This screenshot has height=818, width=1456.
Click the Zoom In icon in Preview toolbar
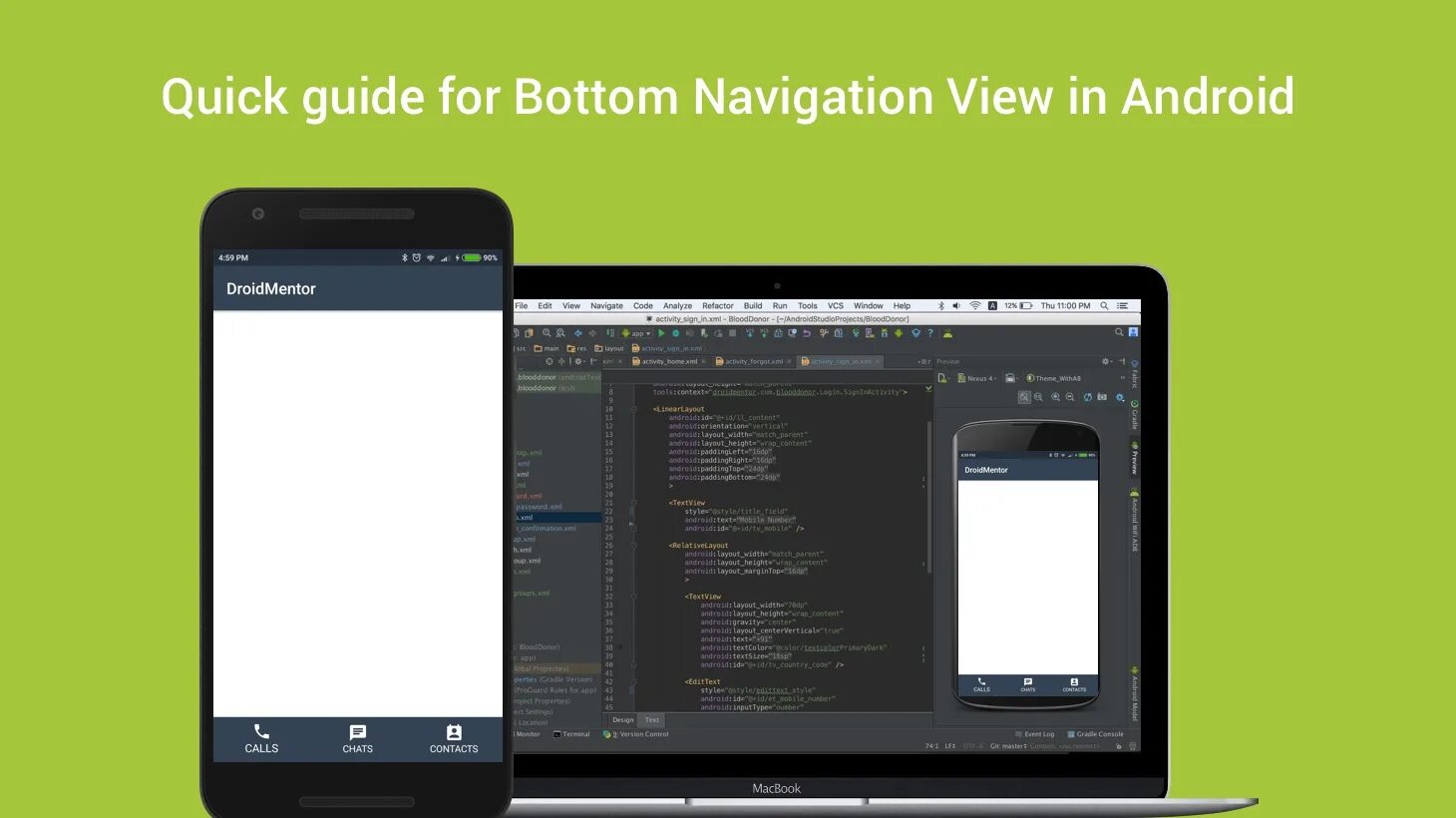pyautogui.click(x=1055, y=397)
